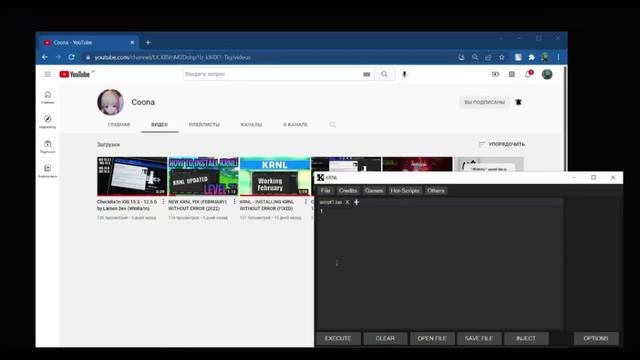Click the YouTube search magnifier button
The height and width of the screenshot is (360, 640).
384,74
